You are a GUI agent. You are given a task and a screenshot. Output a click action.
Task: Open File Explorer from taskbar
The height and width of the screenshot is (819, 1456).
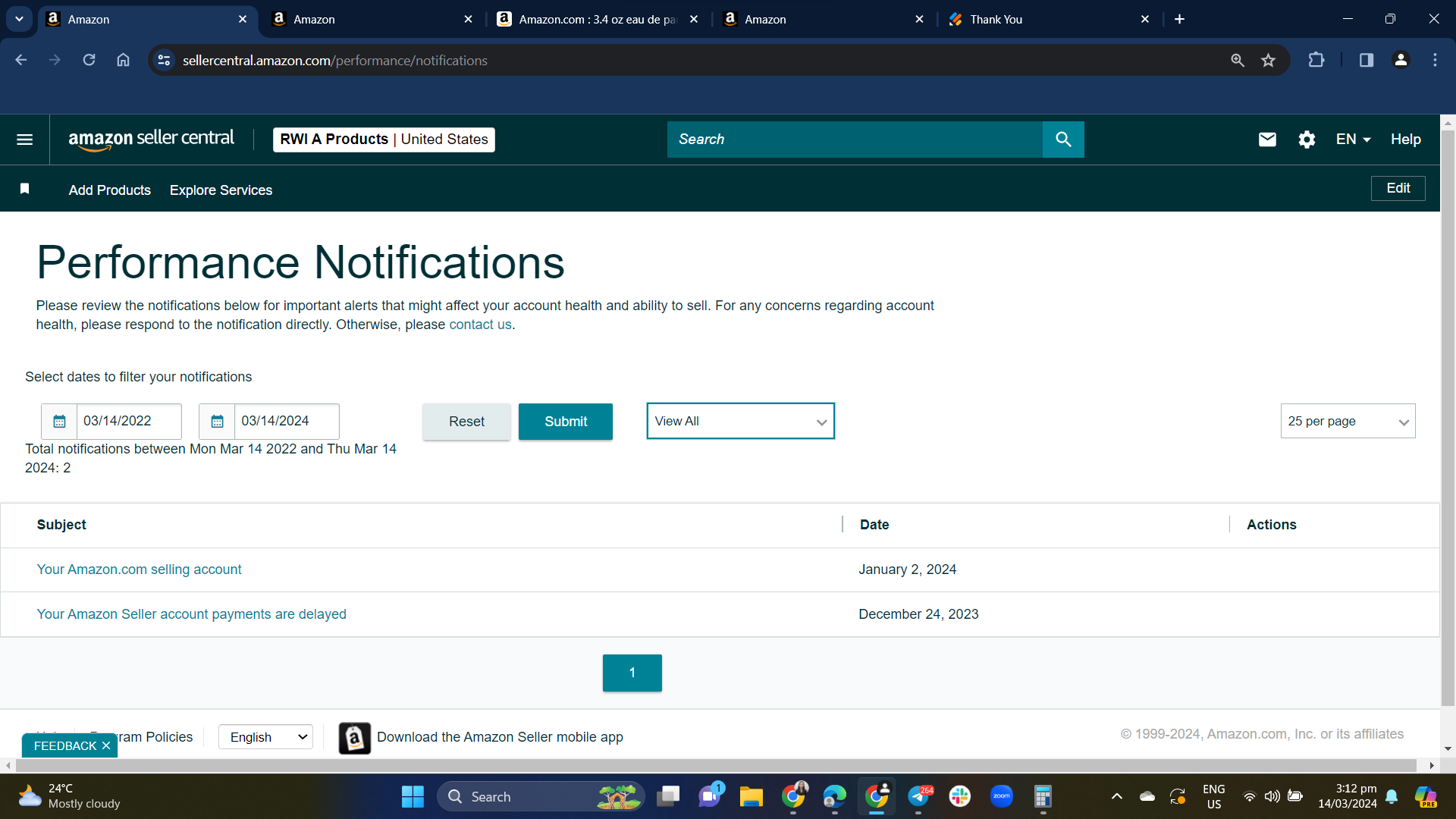(x=751, y=797)
